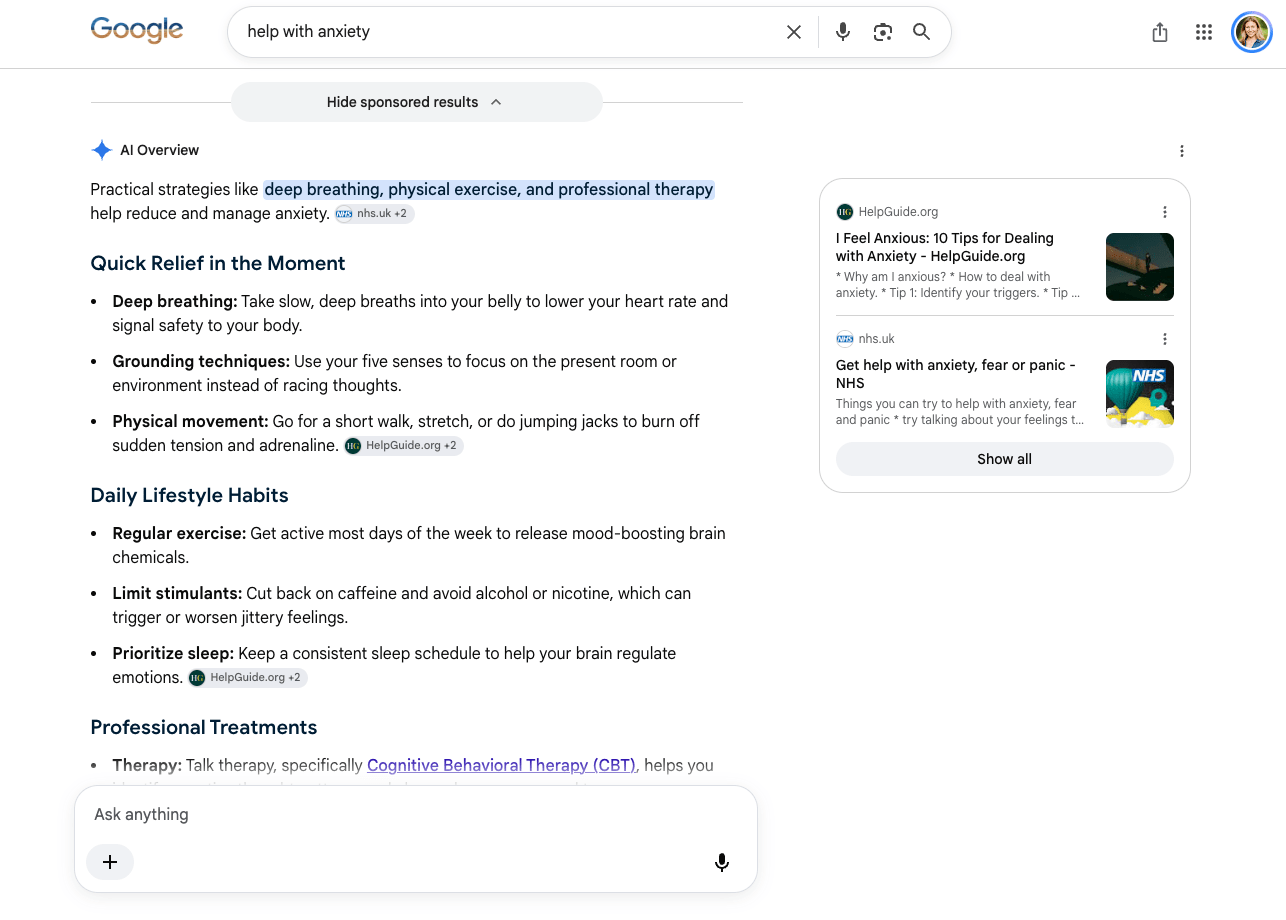Click the Regular exercise bullet label
The image size is (1286, 920).
point(179,533)
